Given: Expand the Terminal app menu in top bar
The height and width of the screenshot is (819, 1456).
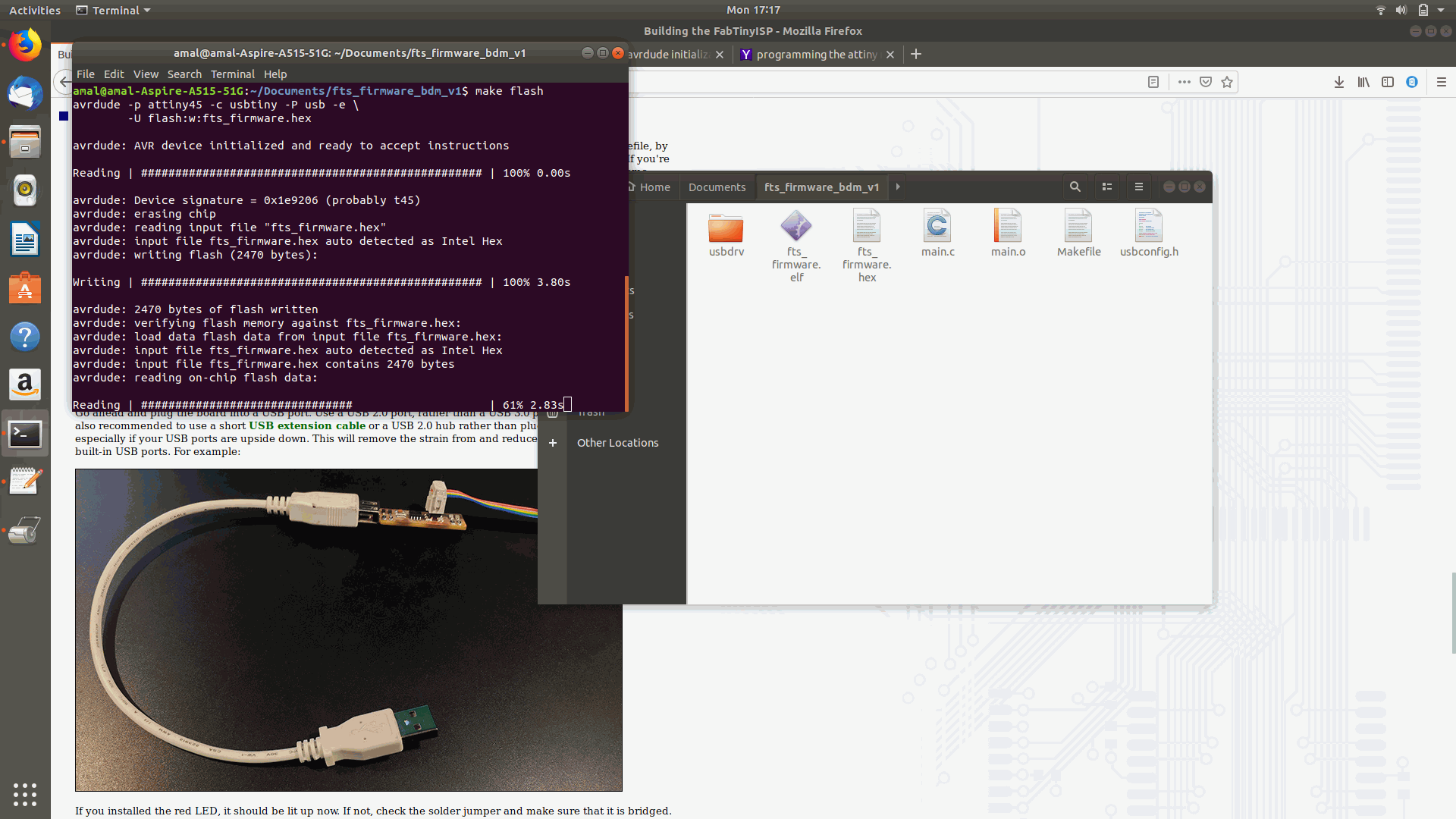Looking at the screenshot, I should pos(114,10).
